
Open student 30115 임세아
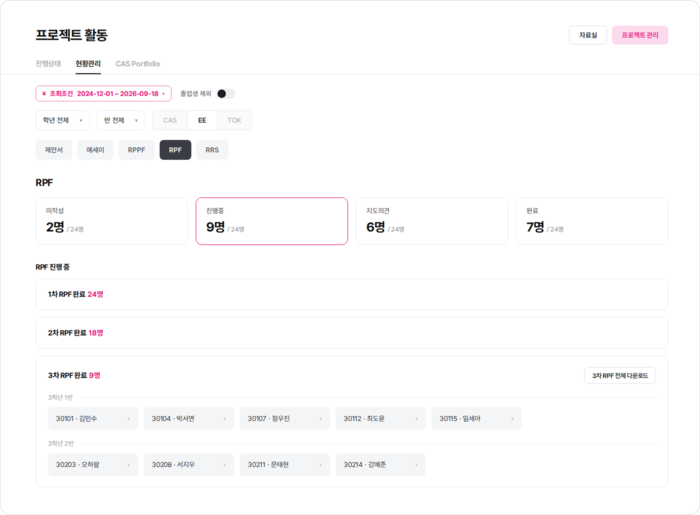pos(476,419)
